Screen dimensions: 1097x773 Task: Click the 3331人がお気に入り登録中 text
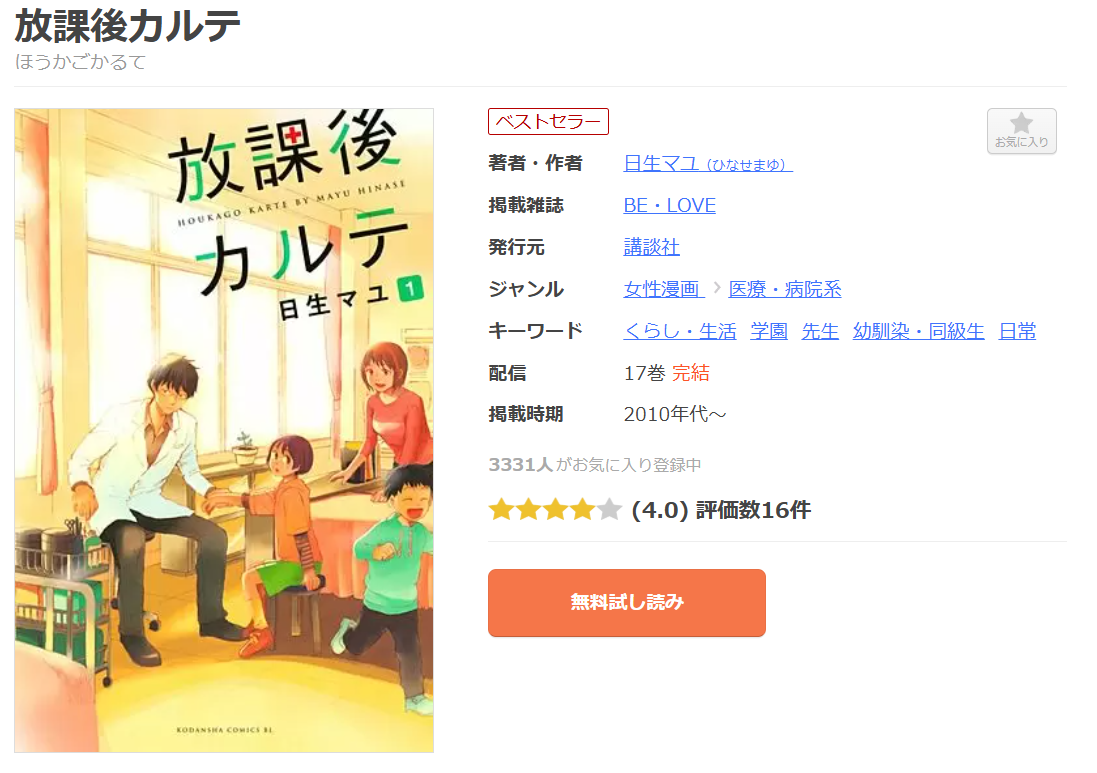point(595,464)
